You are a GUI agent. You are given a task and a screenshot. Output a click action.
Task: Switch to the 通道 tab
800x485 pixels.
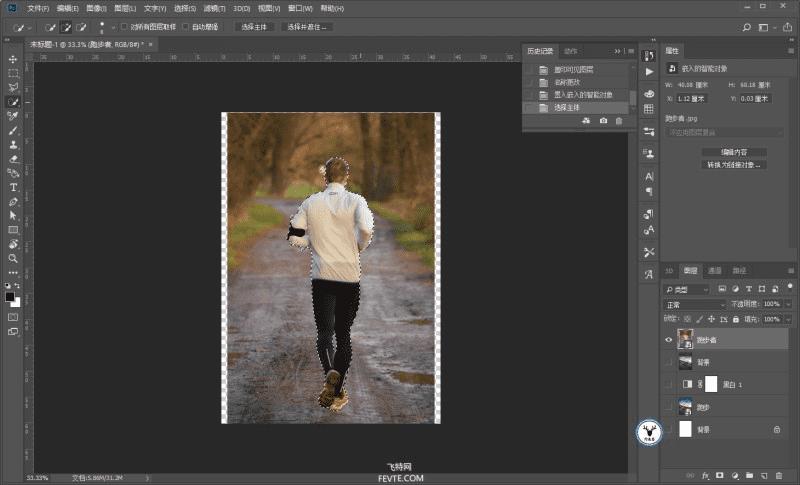tap(715, 271)
